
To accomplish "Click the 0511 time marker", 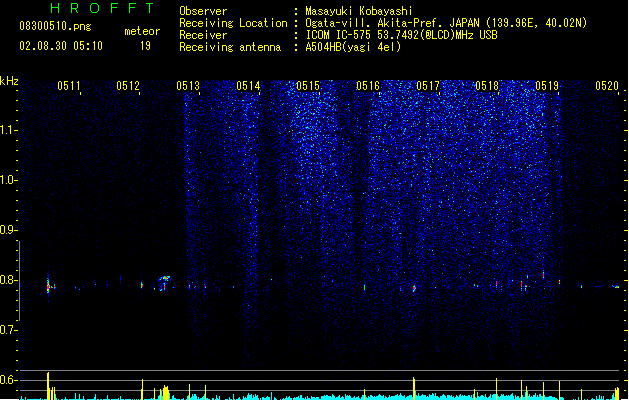I will [x=69, y=86].
